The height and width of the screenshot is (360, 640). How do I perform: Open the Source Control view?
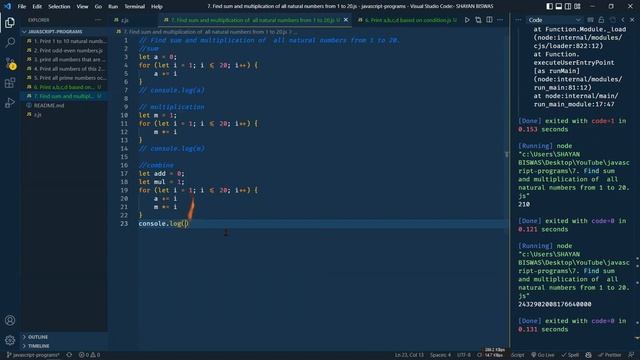click(10, 62)
